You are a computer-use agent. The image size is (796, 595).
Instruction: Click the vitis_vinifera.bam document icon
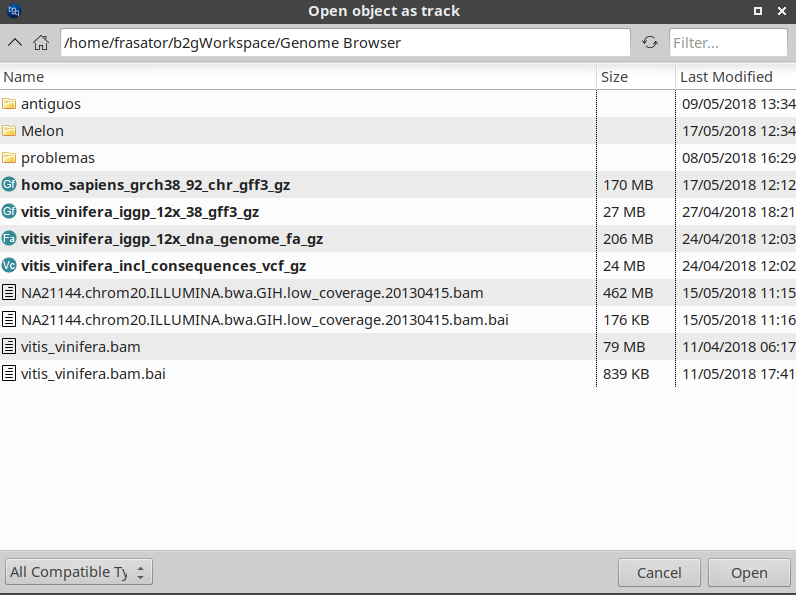coord(10,347)
